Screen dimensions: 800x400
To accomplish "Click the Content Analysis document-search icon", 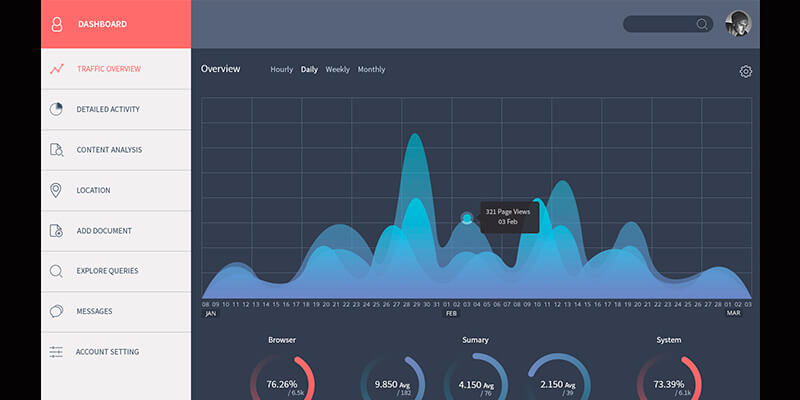I will (x=56, y=149).
